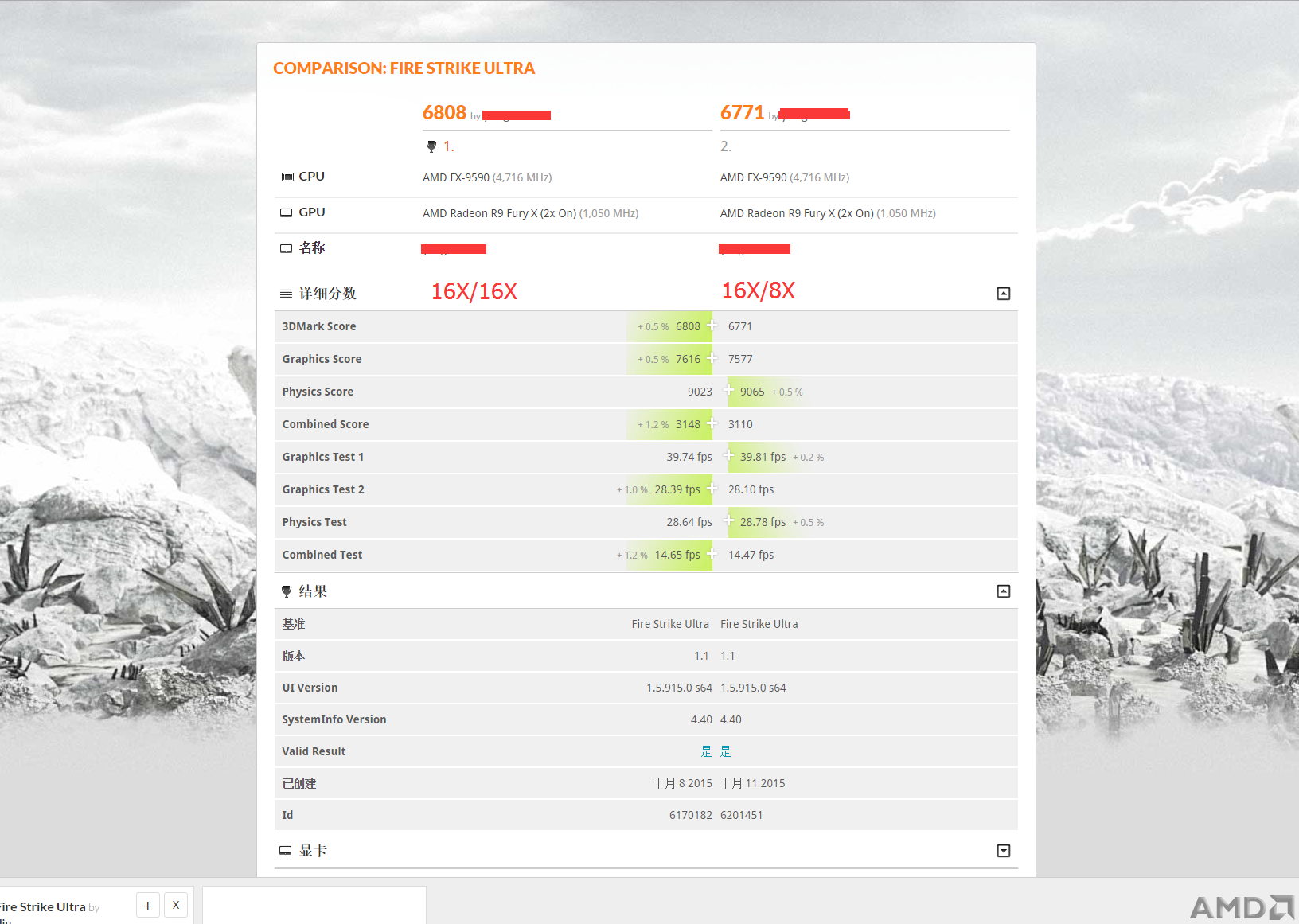Image resolution: width=1299 pixels, height=924 pixels.
Task: Open the 6808 score result link
Action: point(444,113)
